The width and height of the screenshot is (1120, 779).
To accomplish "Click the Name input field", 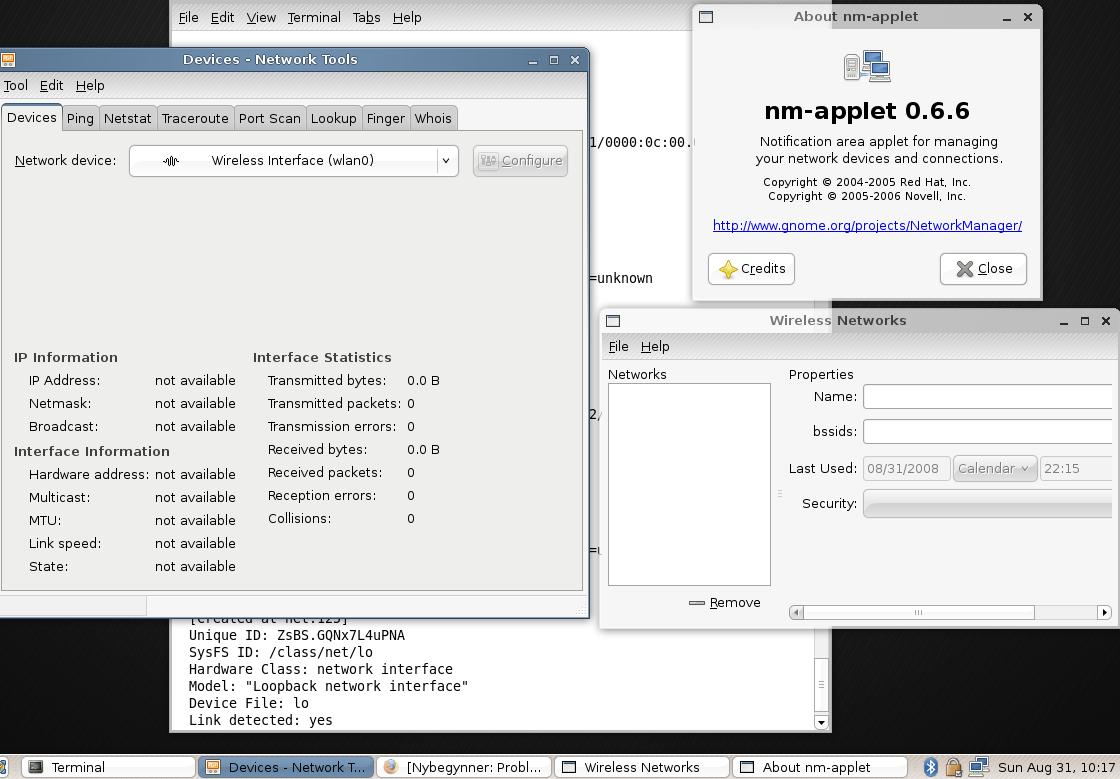I will [987, 397].
